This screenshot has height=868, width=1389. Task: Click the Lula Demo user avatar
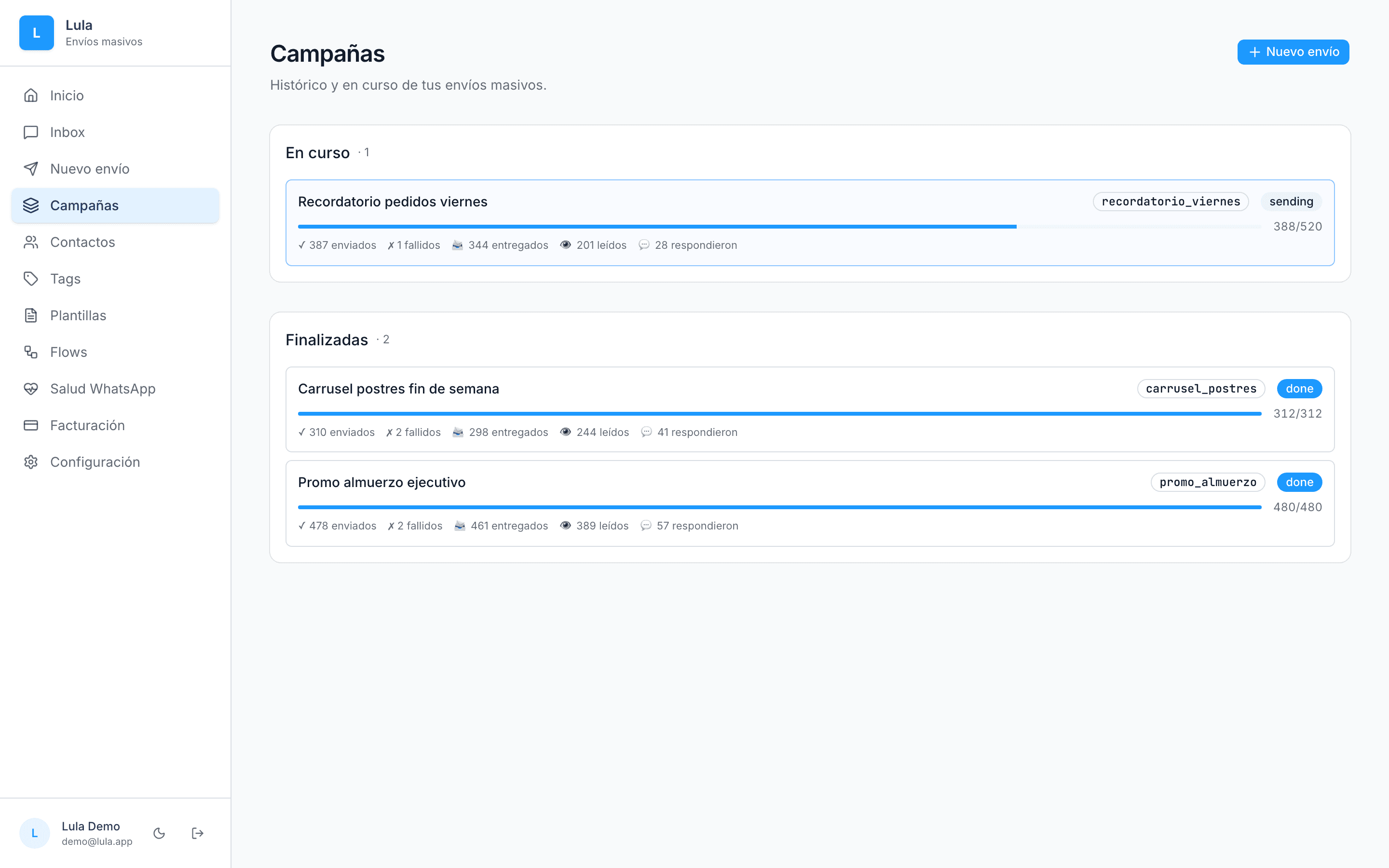[34, 833]
